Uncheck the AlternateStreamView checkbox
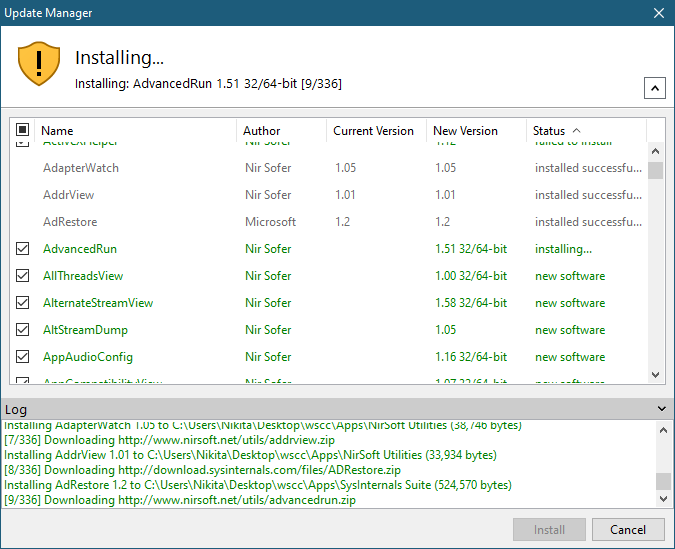The width and height of the screenshot is (675, 549). 22,303
